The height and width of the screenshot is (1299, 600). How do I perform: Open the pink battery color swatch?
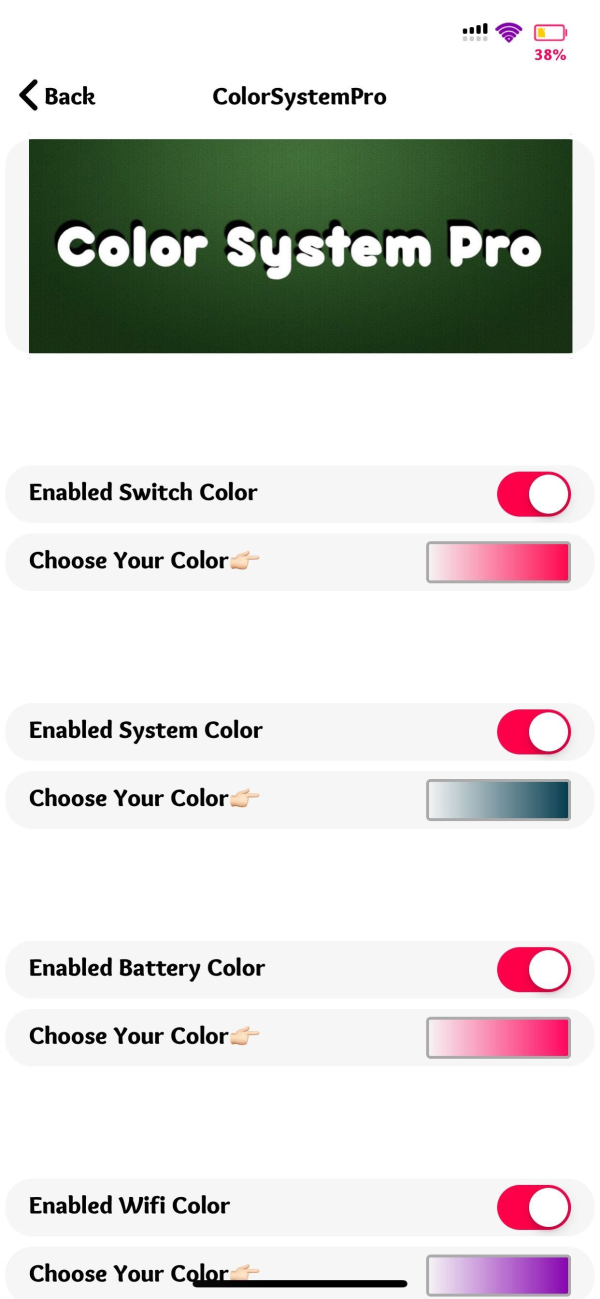[498, 1038]
